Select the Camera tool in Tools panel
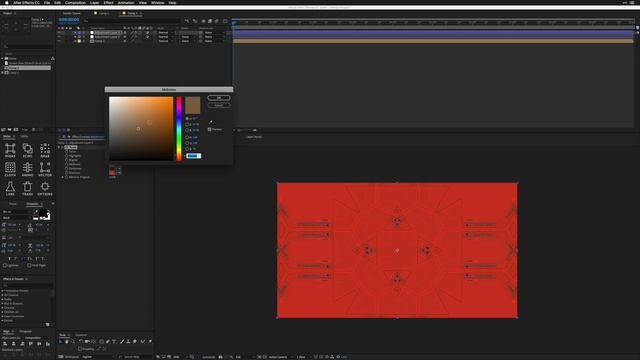 [x=87, y=342]
